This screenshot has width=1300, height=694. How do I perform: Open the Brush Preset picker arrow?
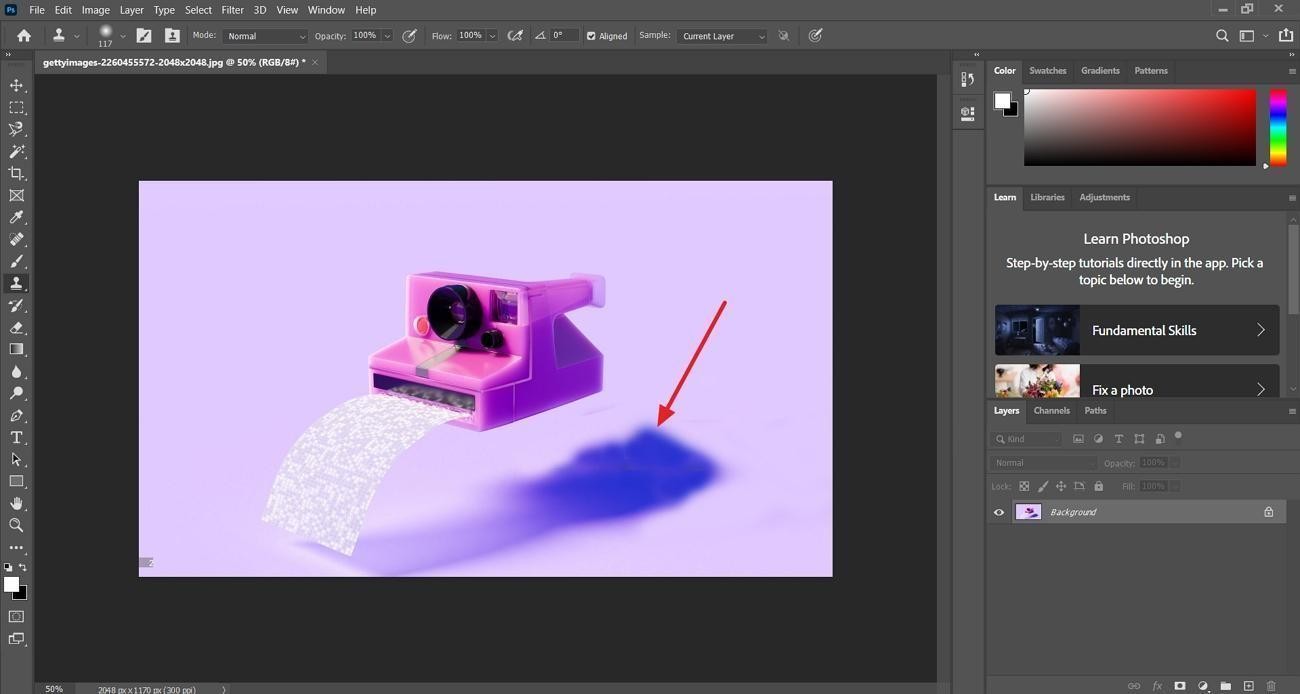123,36
